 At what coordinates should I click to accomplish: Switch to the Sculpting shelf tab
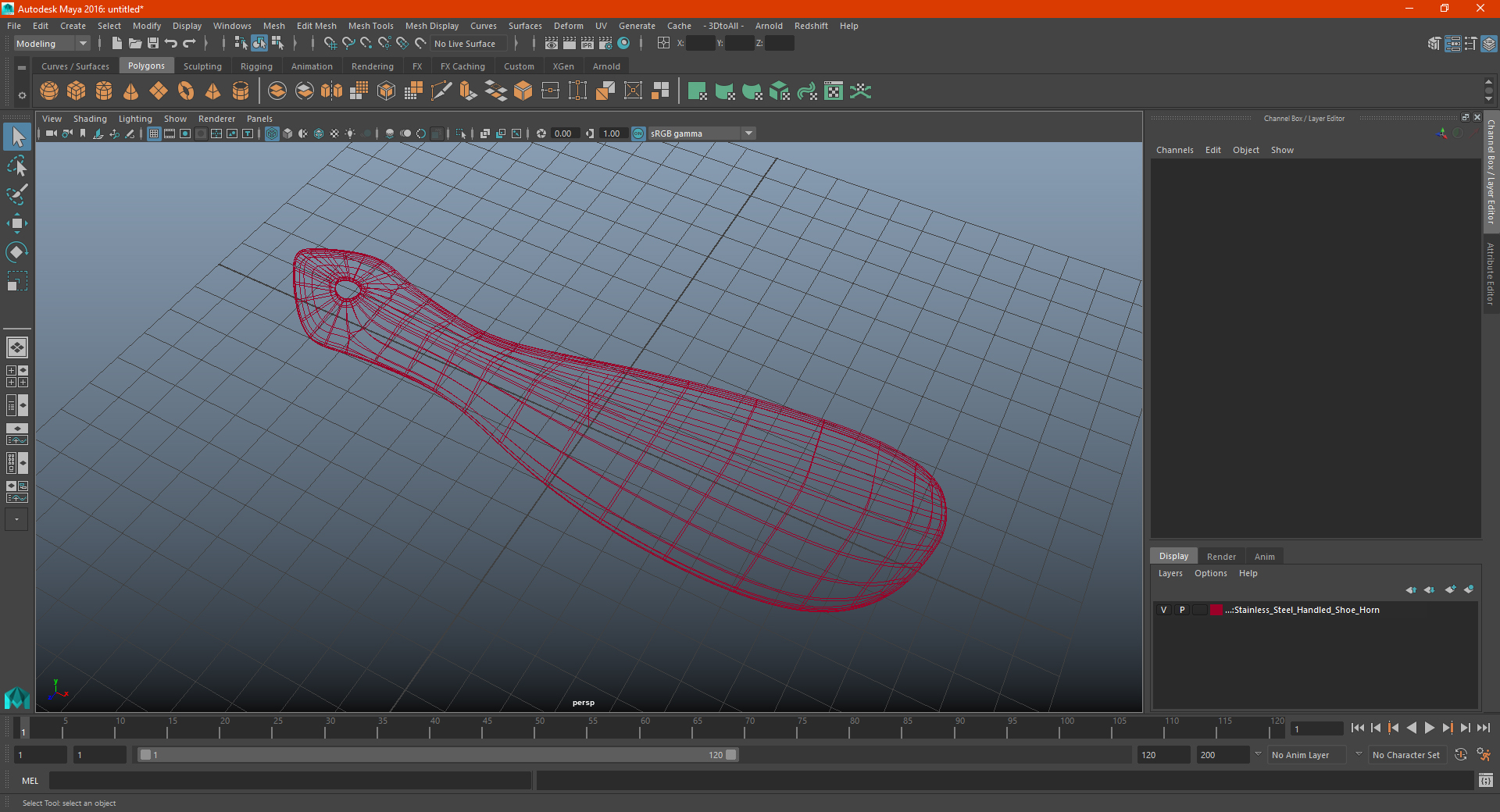202,66
